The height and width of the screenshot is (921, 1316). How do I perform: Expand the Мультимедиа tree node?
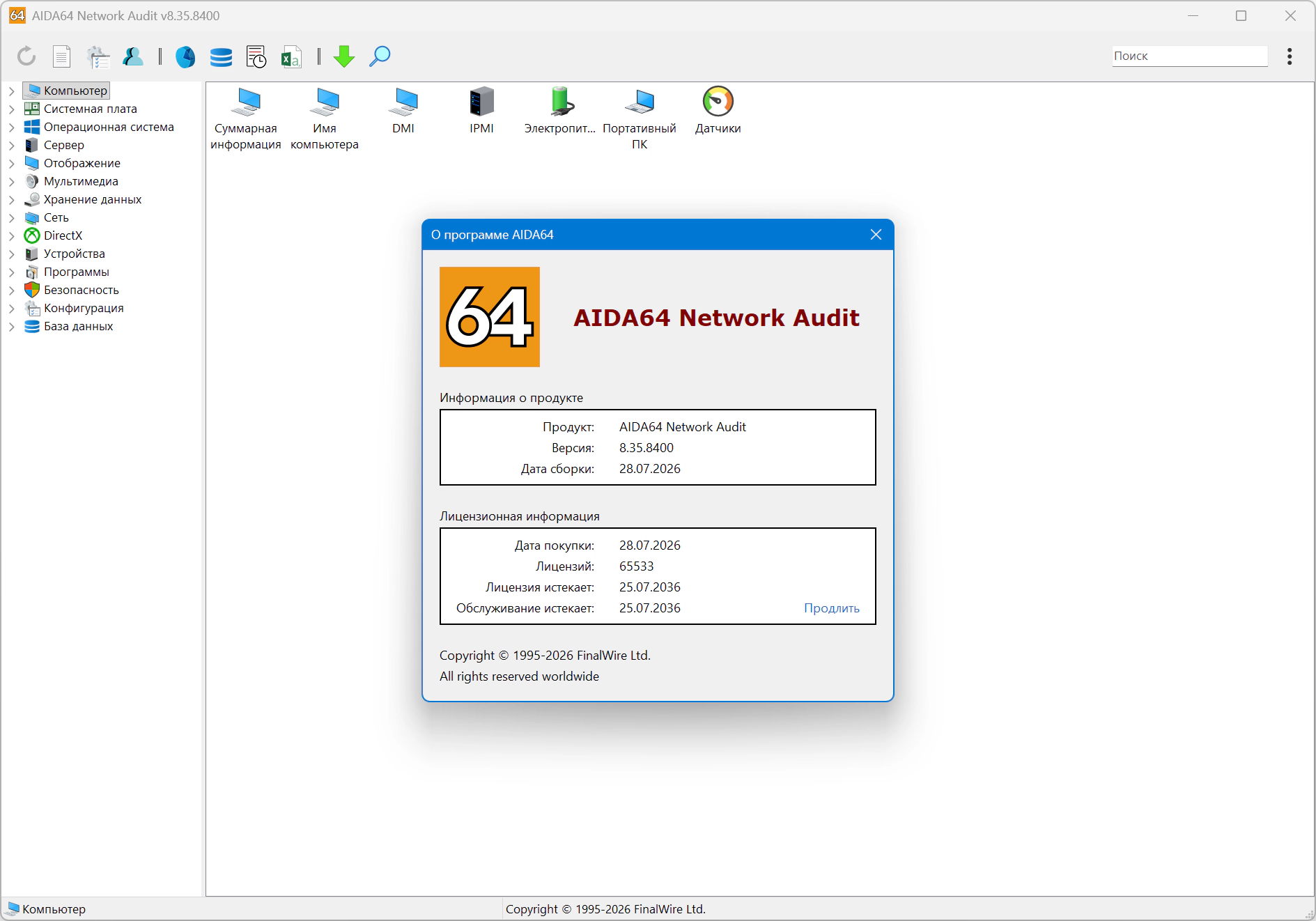(11, 181)
